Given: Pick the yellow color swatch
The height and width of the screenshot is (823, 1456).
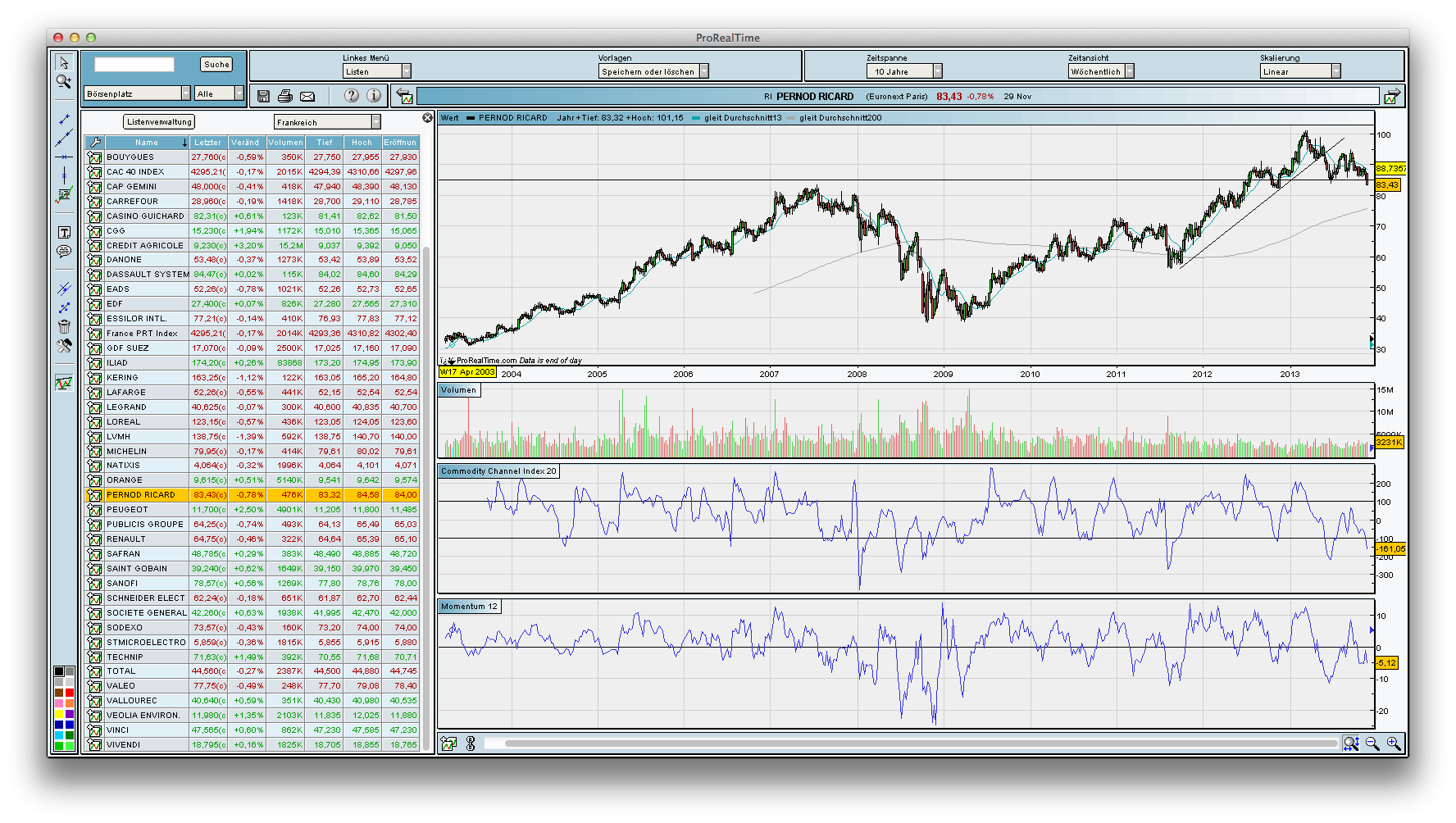Looking at the screenshot, I should click(x=59, y=714).
